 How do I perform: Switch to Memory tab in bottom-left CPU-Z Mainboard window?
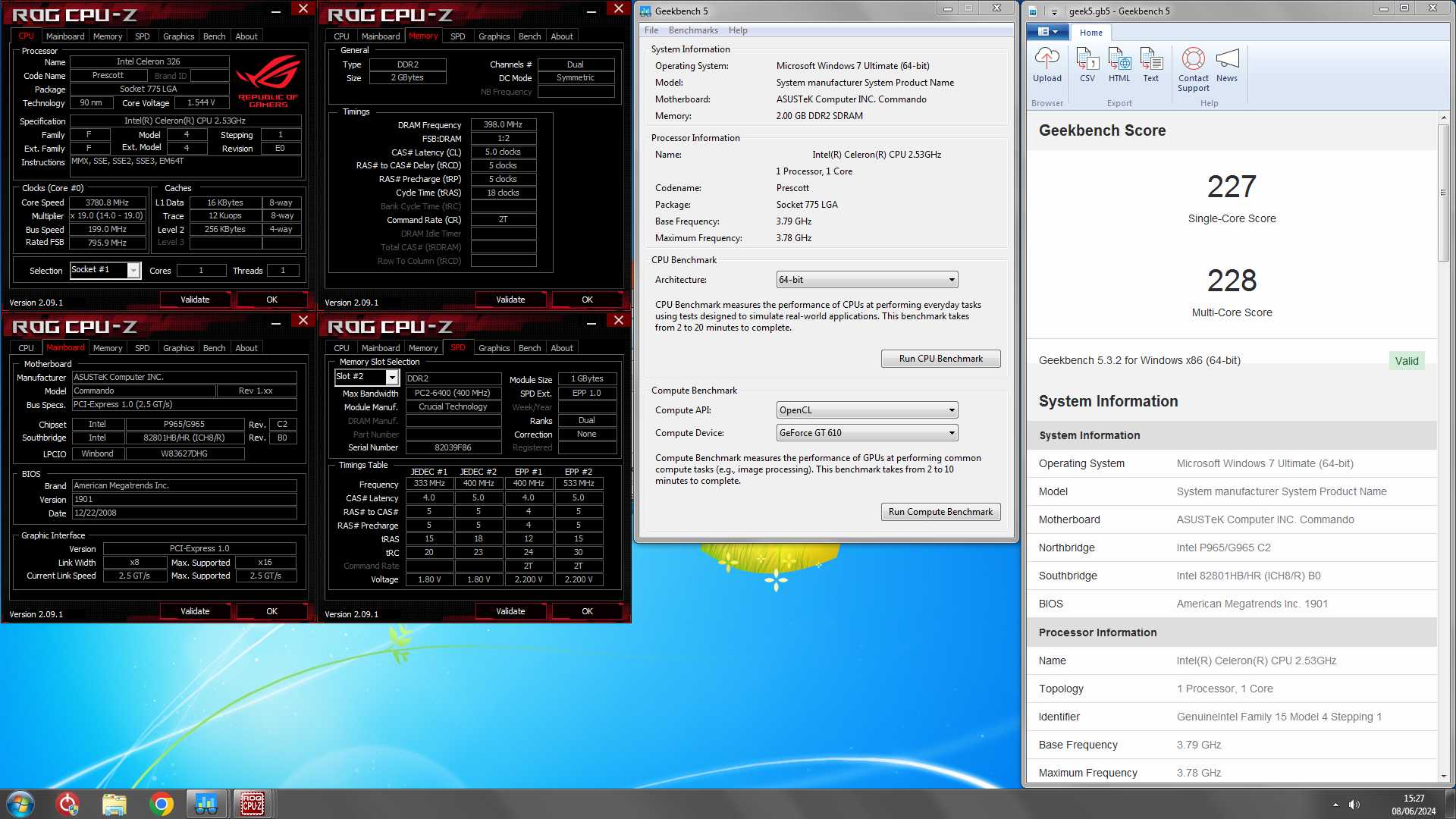[x=108, y=348]
